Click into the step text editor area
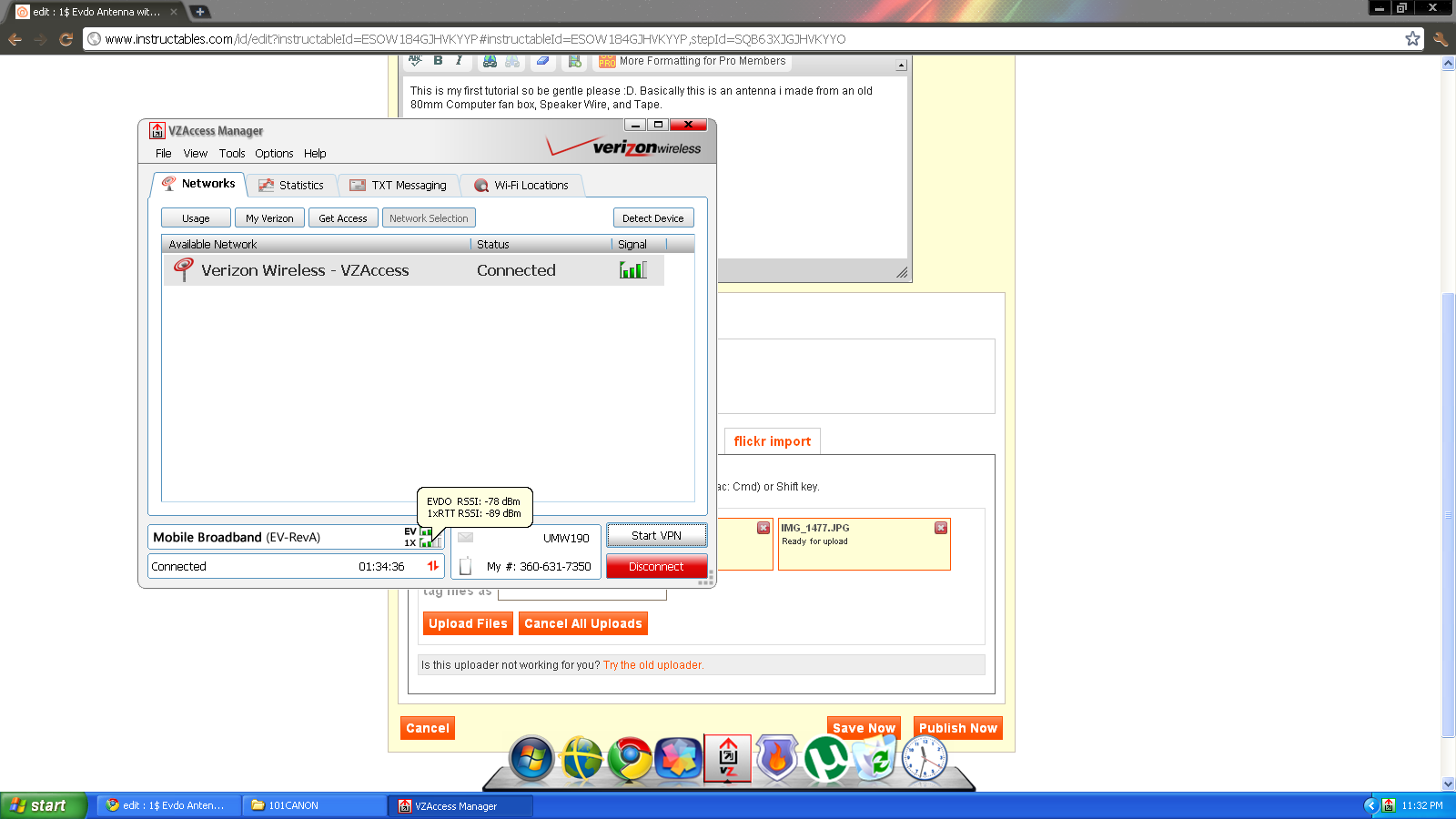 (x=655, y=168)
